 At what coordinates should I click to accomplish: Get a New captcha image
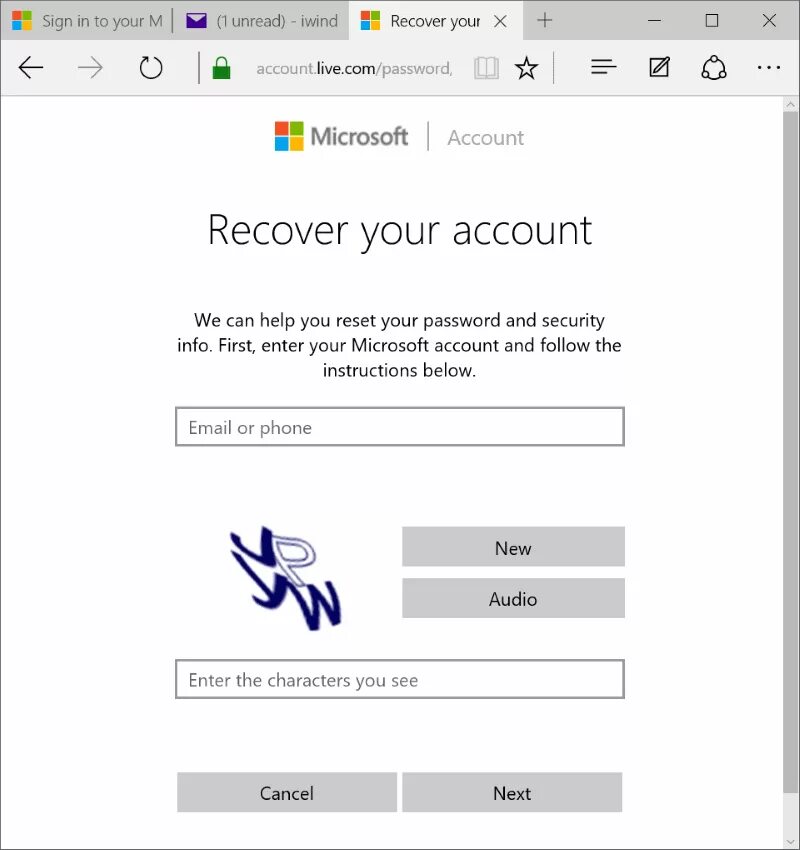[513, 546]
